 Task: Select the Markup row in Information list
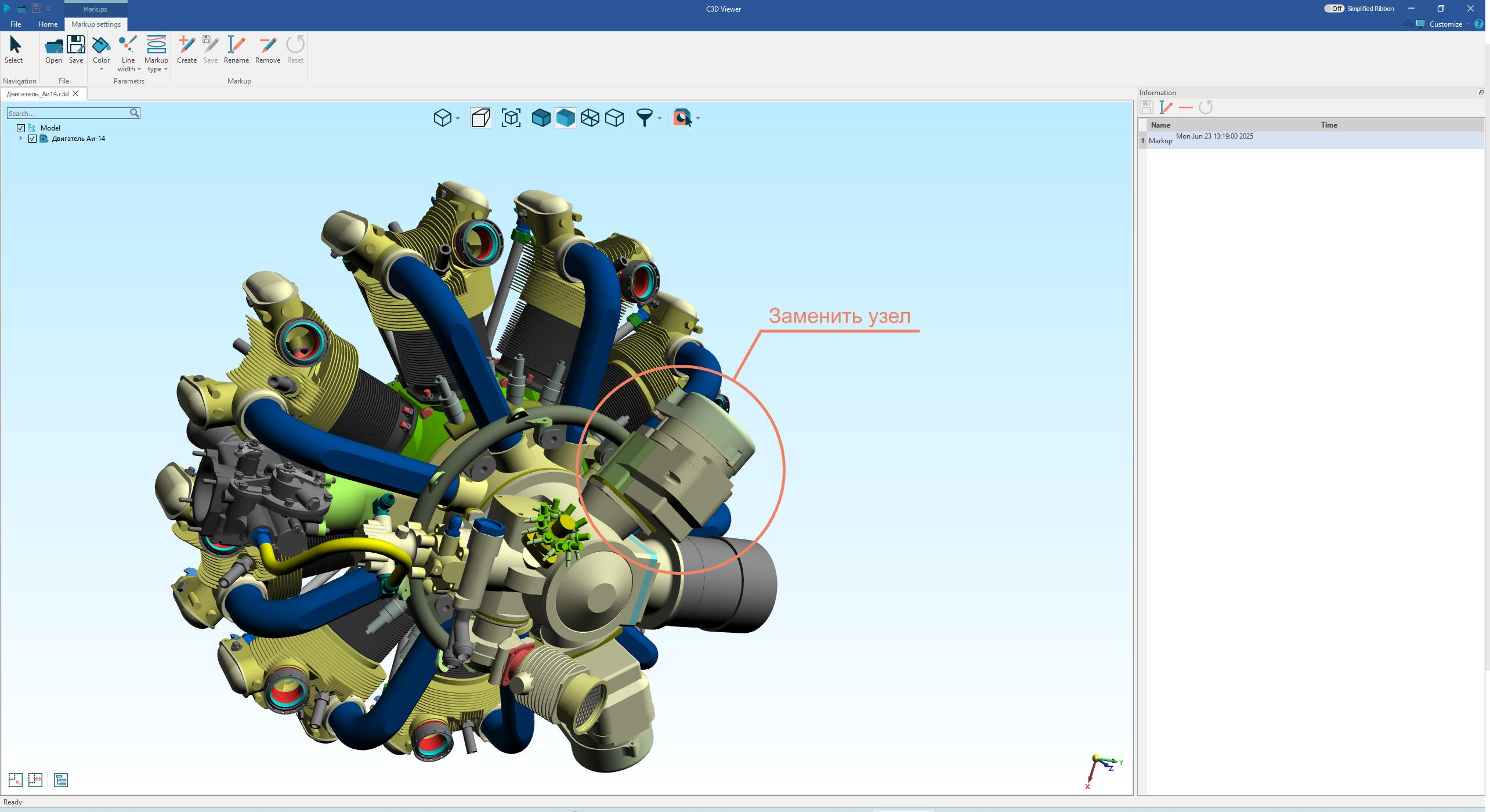[x=1311, y=140]
